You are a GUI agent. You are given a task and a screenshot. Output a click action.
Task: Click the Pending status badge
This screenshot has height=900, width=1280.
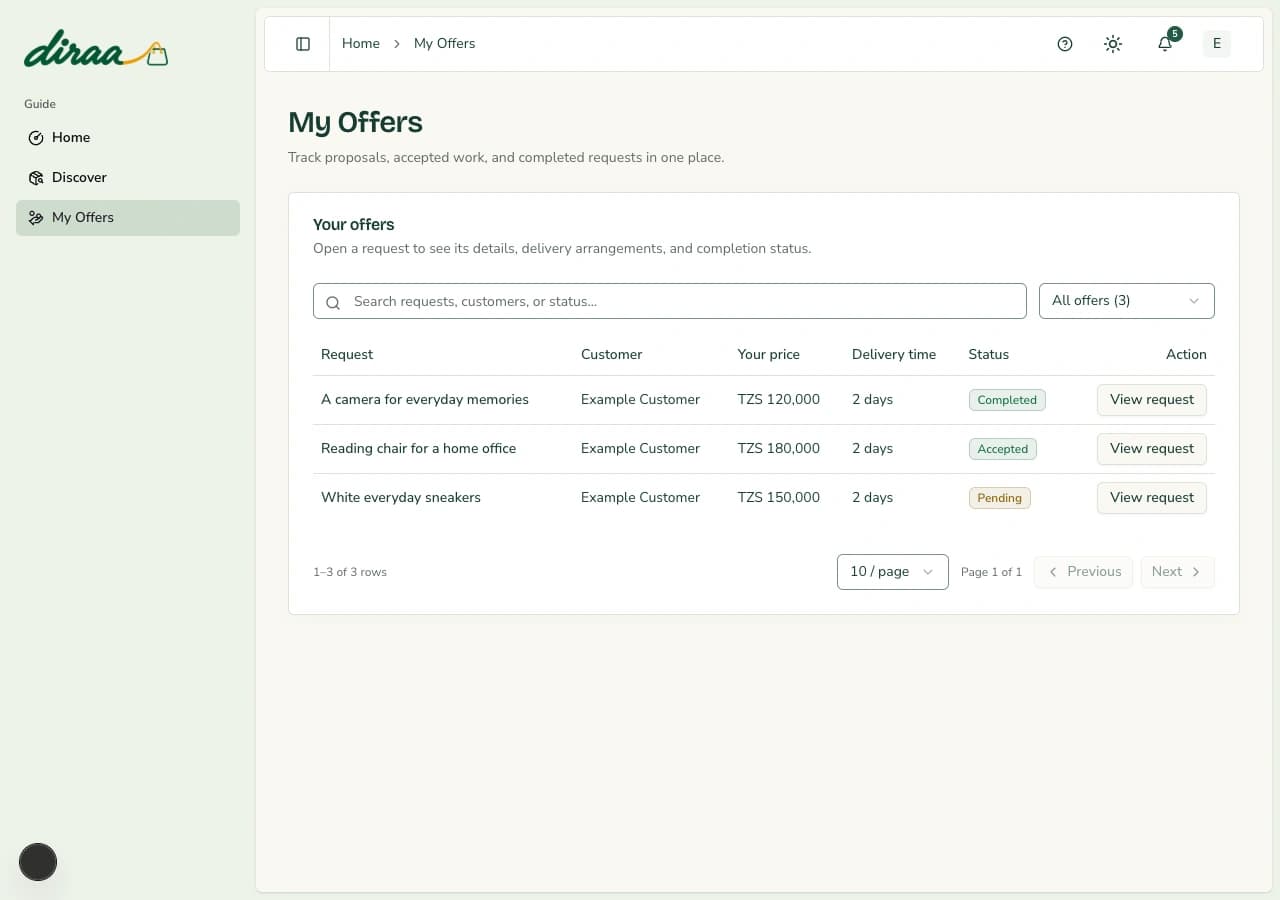[1000, 498]
